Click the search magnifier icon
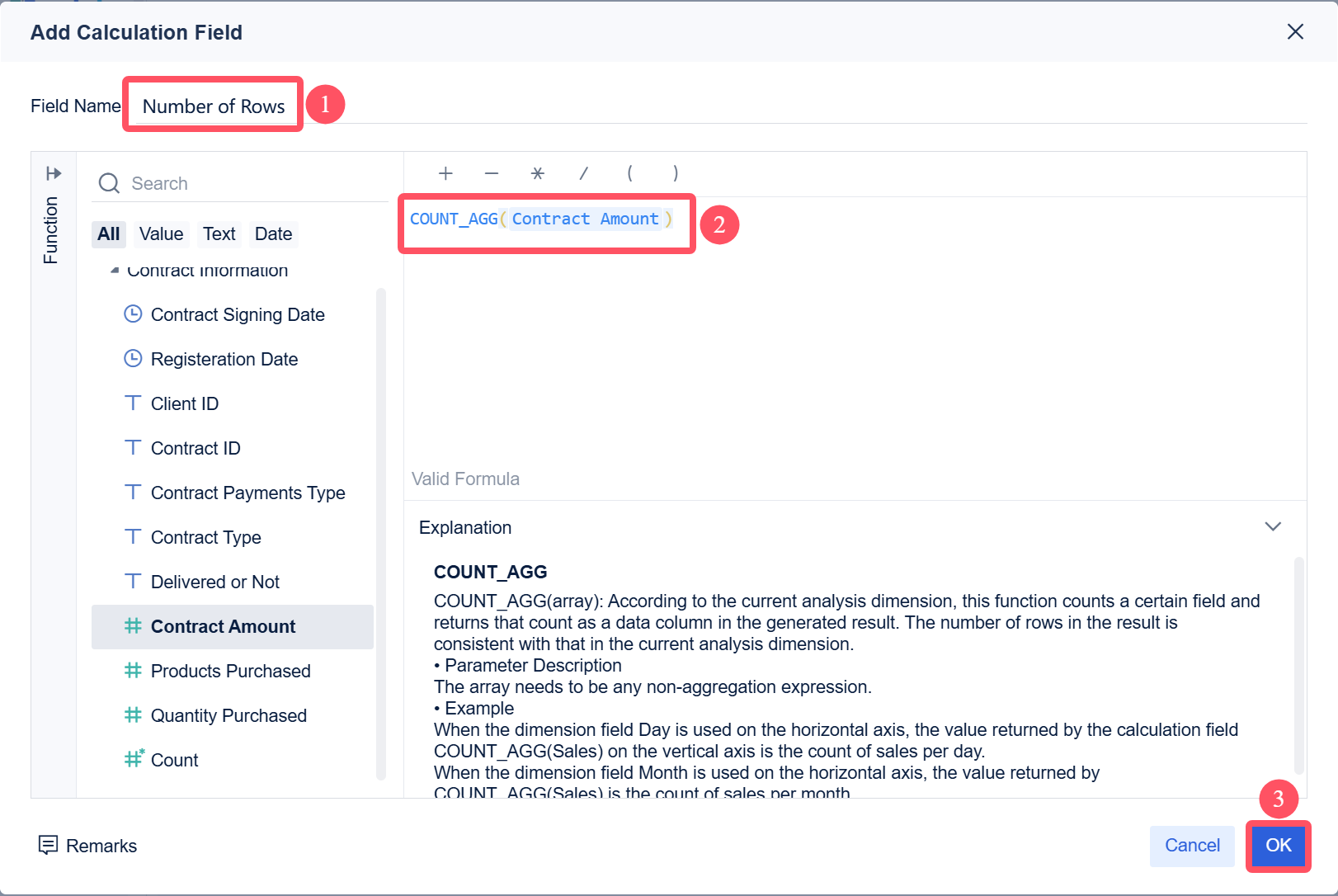The image size is (1338, 896). (109, 183)
